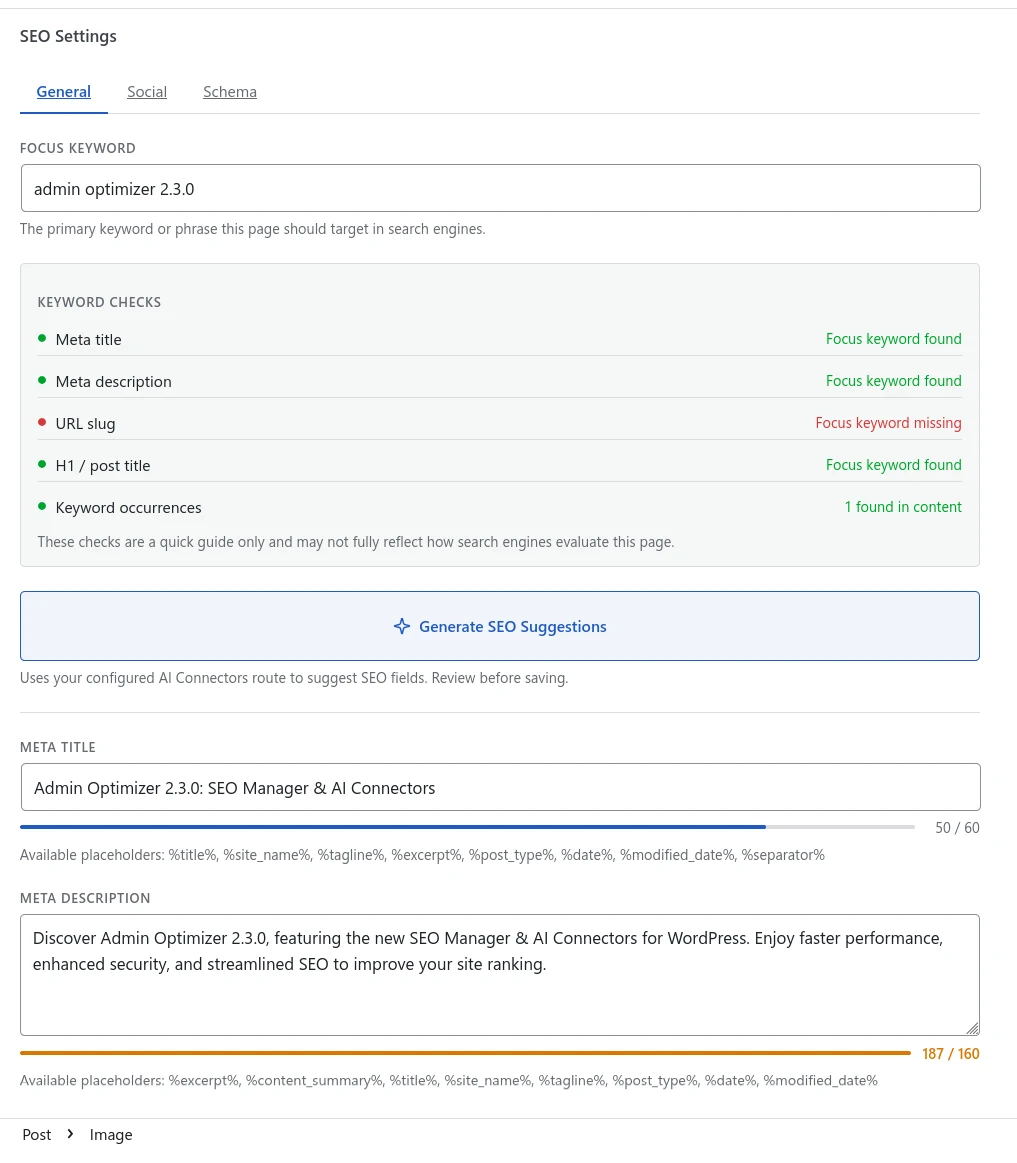
Task: Click the Meta Description text area
Action: (500, 975)
